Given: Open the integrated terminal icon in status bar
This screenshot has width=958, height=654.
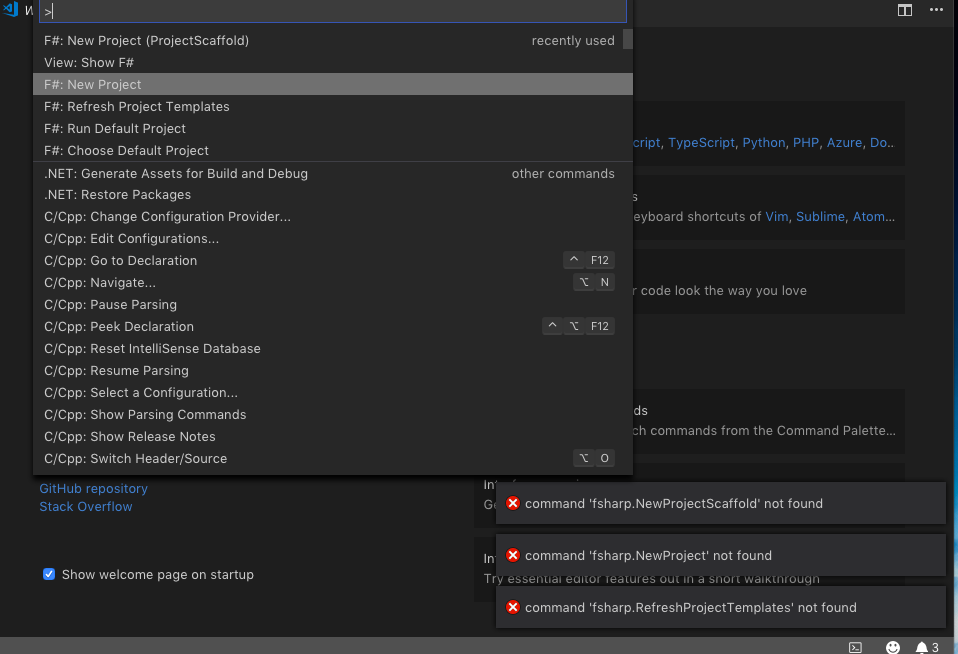Looking at the screenshot, I should [x=855, y=646].
